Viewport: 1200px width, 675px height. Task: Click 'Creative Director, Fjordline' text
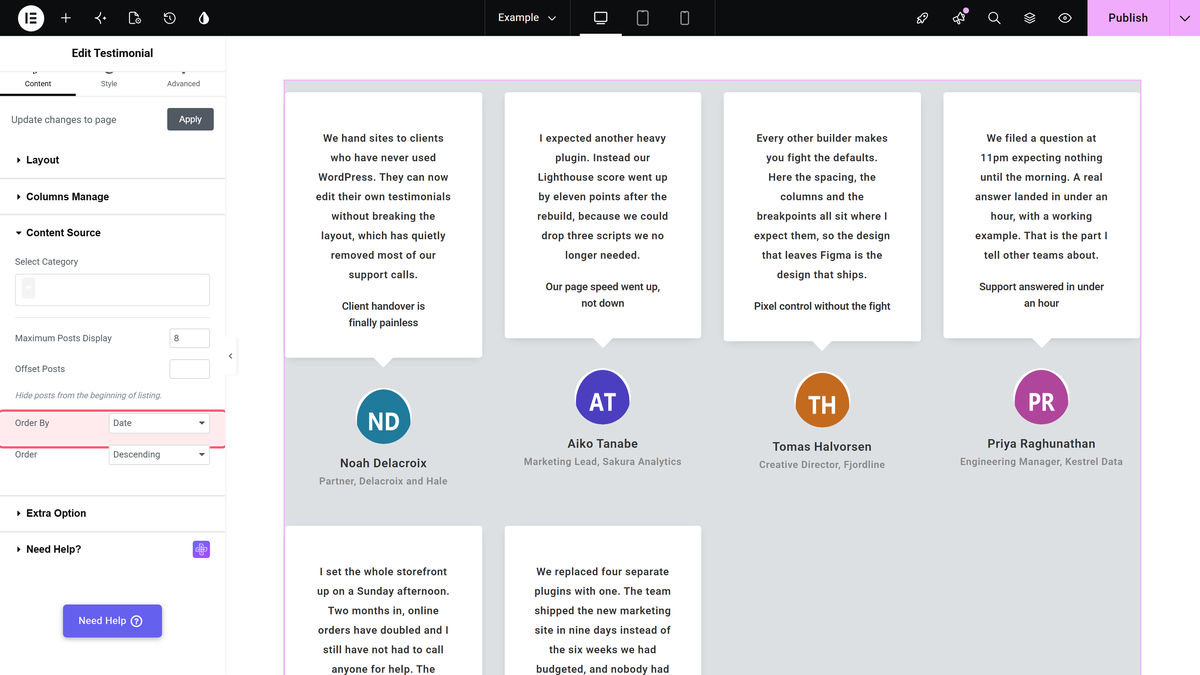pyautogui.click(x=822, y=465)
